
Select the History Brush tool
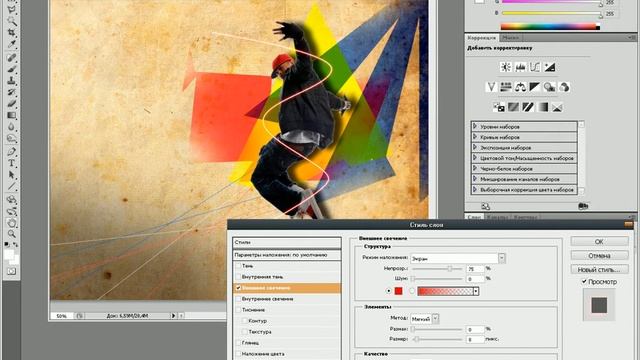tap(12, 92)
